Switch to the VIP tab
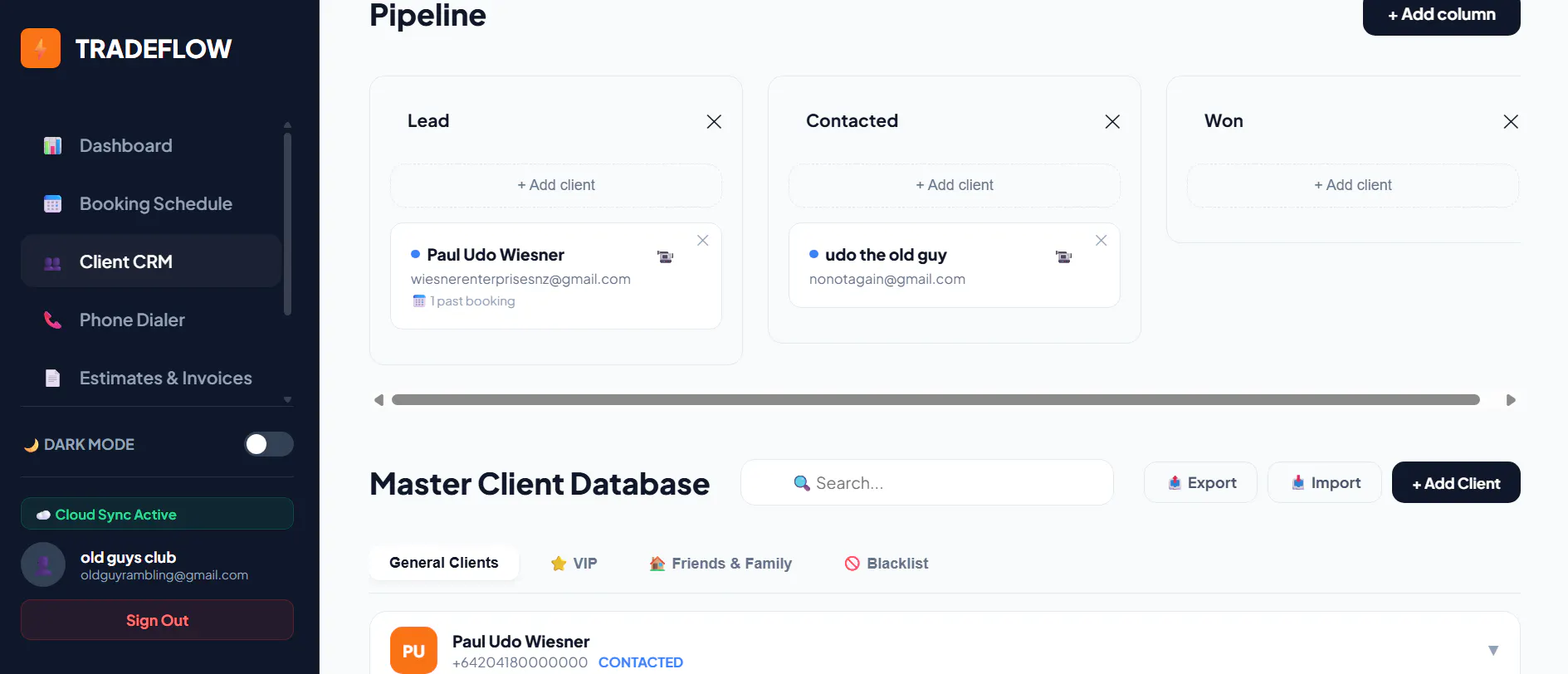Screen dimensions: 1568x674 coord(574,564)
